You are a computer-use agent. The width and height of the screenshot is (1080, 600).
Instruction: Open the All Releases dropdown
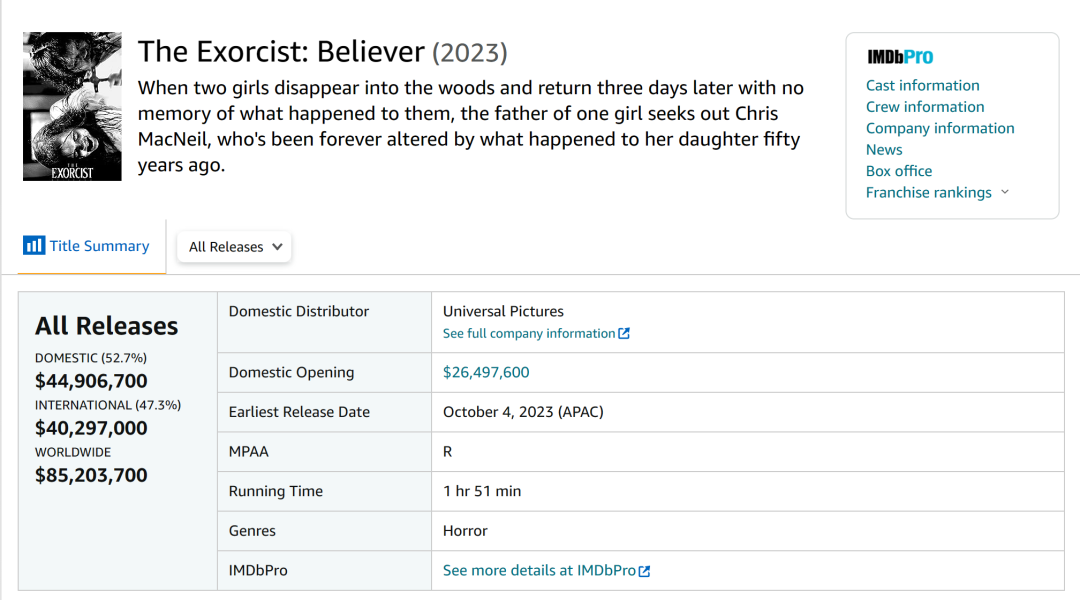pyautogui.click(x=234, y=247)
